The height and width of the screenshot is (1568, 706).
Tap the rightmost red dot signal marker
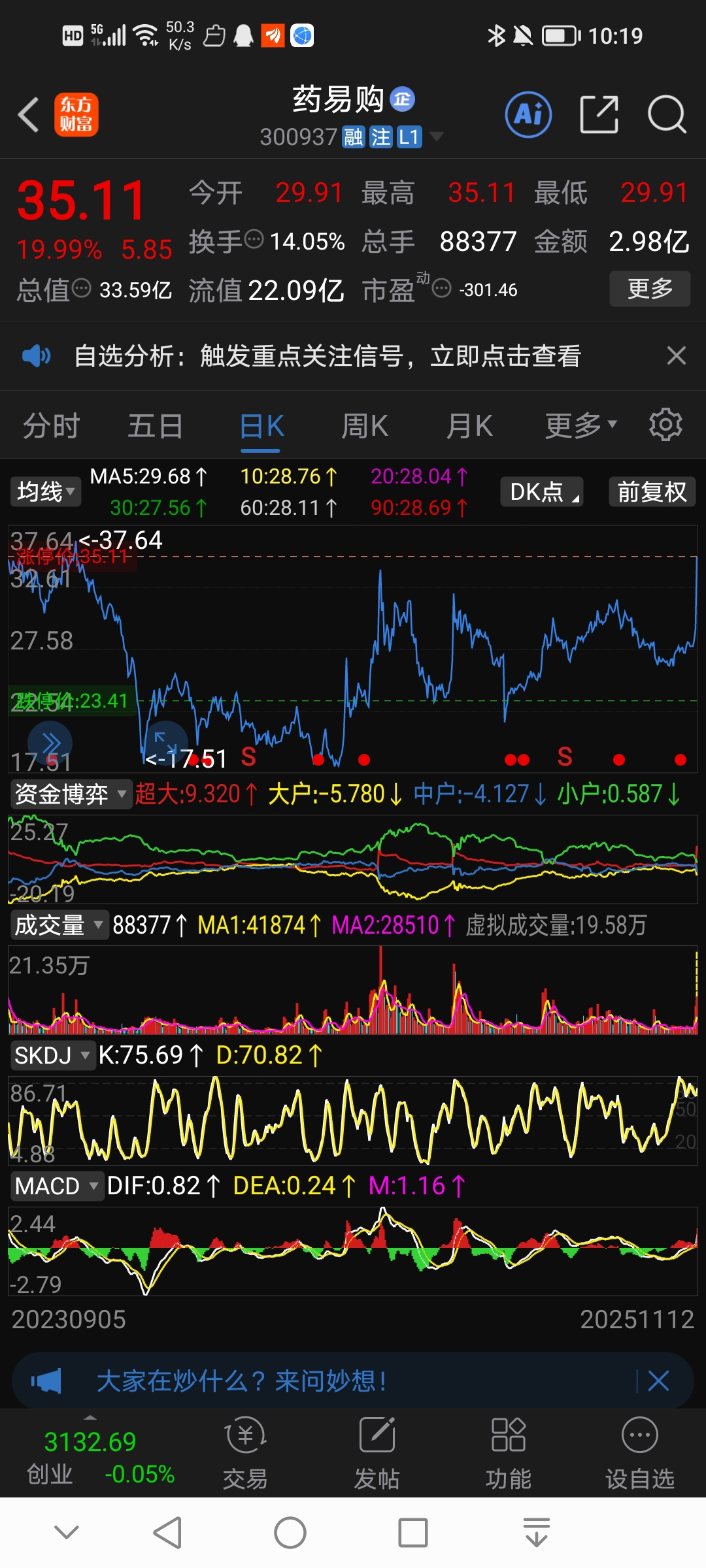pos(681,759)
